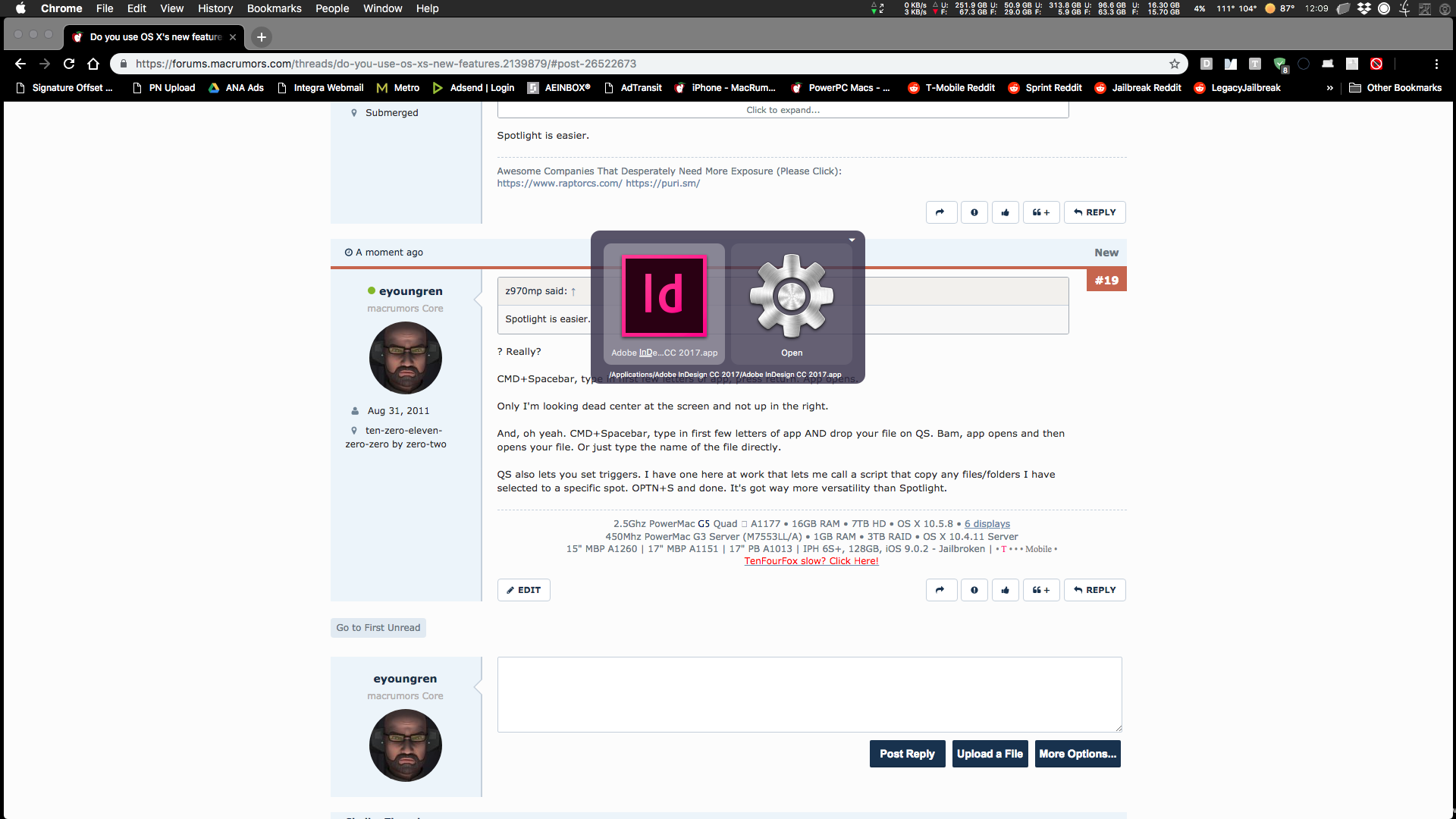The width and height of the screenshot is (1456, 819).
Task: Open the raptorcs.com link
Action: [560, 184]
